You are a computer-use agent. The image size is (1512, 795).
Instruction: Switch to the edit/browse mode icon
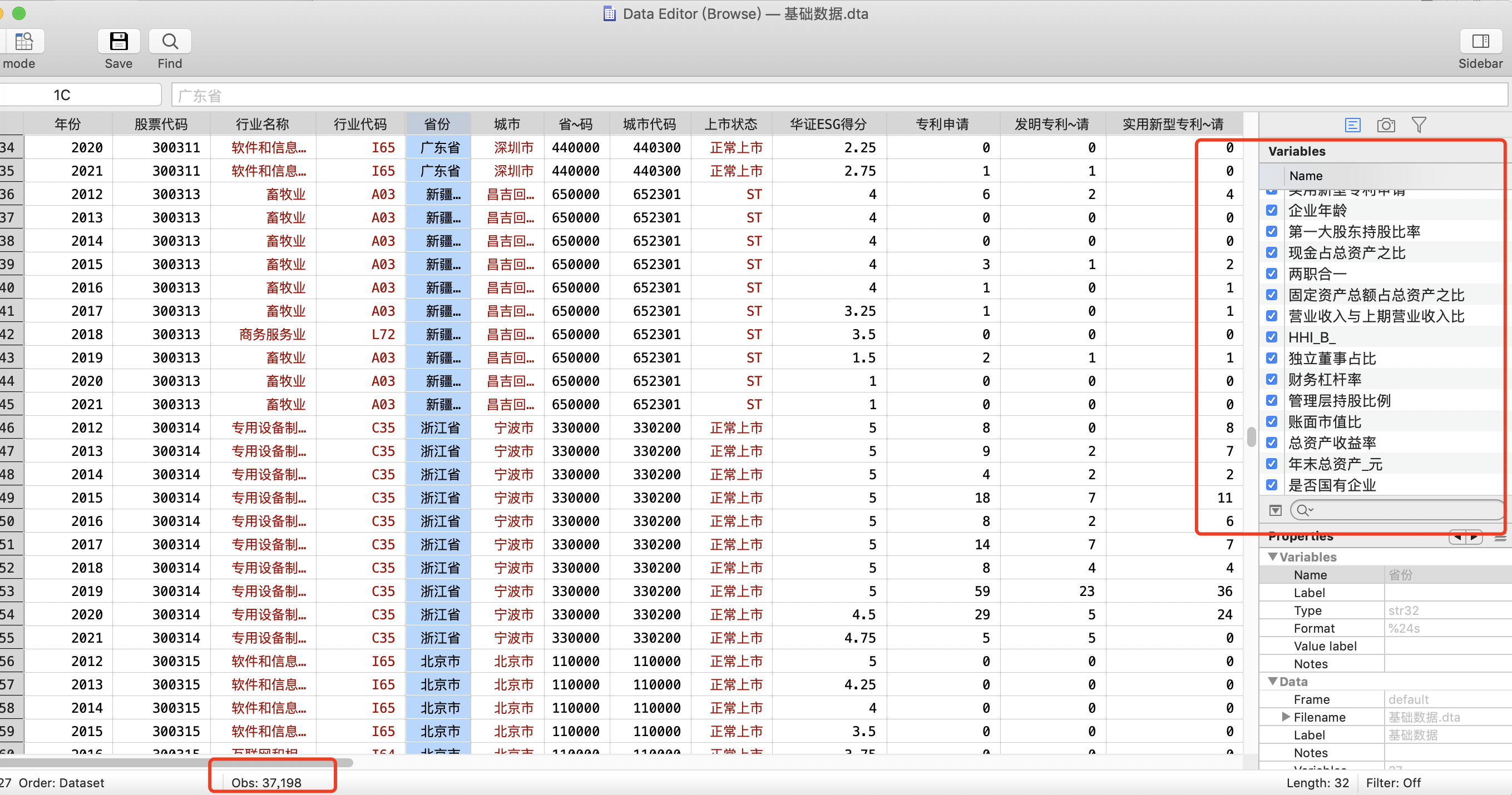[x=24, y=42]
